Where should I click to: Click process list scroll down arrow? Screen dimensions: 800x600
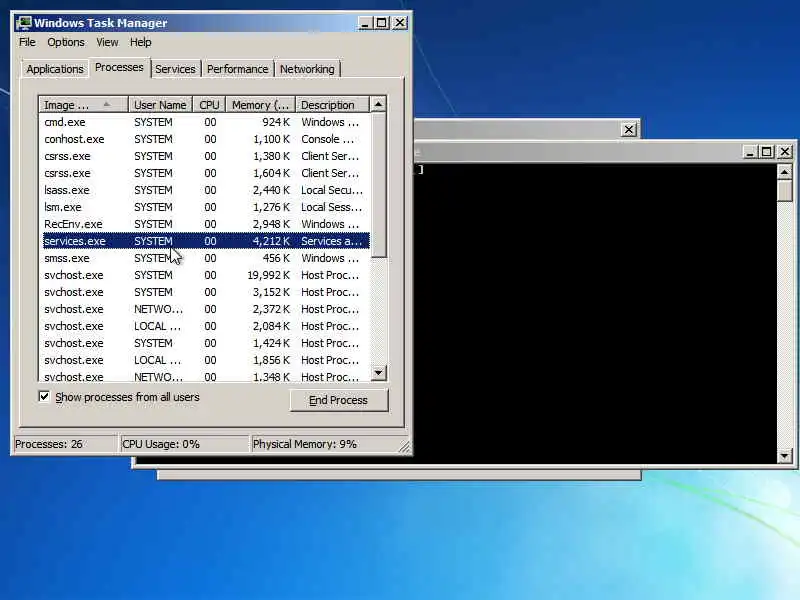coord(378,373)
